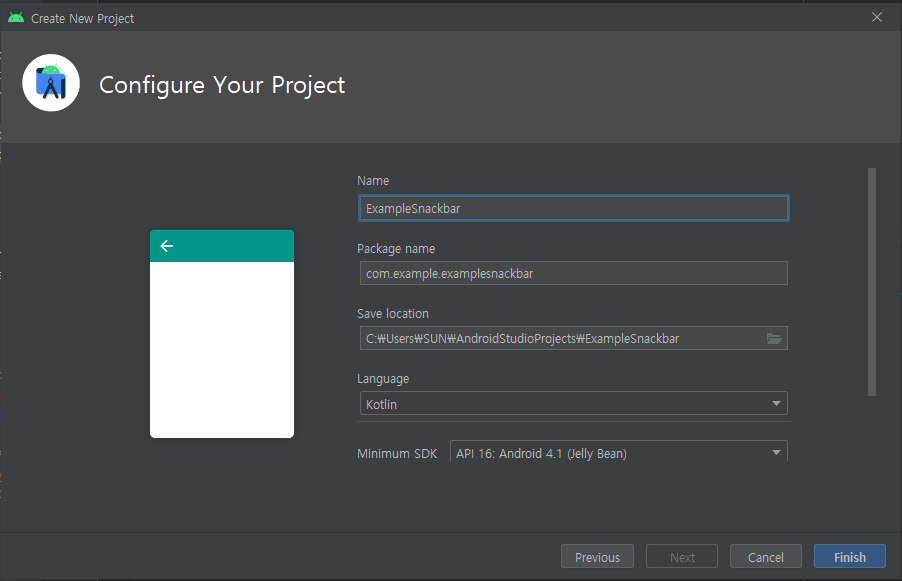This screenshot has width=902, height=581.
Task: Close the Create New Project dialog
Action: (877, 17)
